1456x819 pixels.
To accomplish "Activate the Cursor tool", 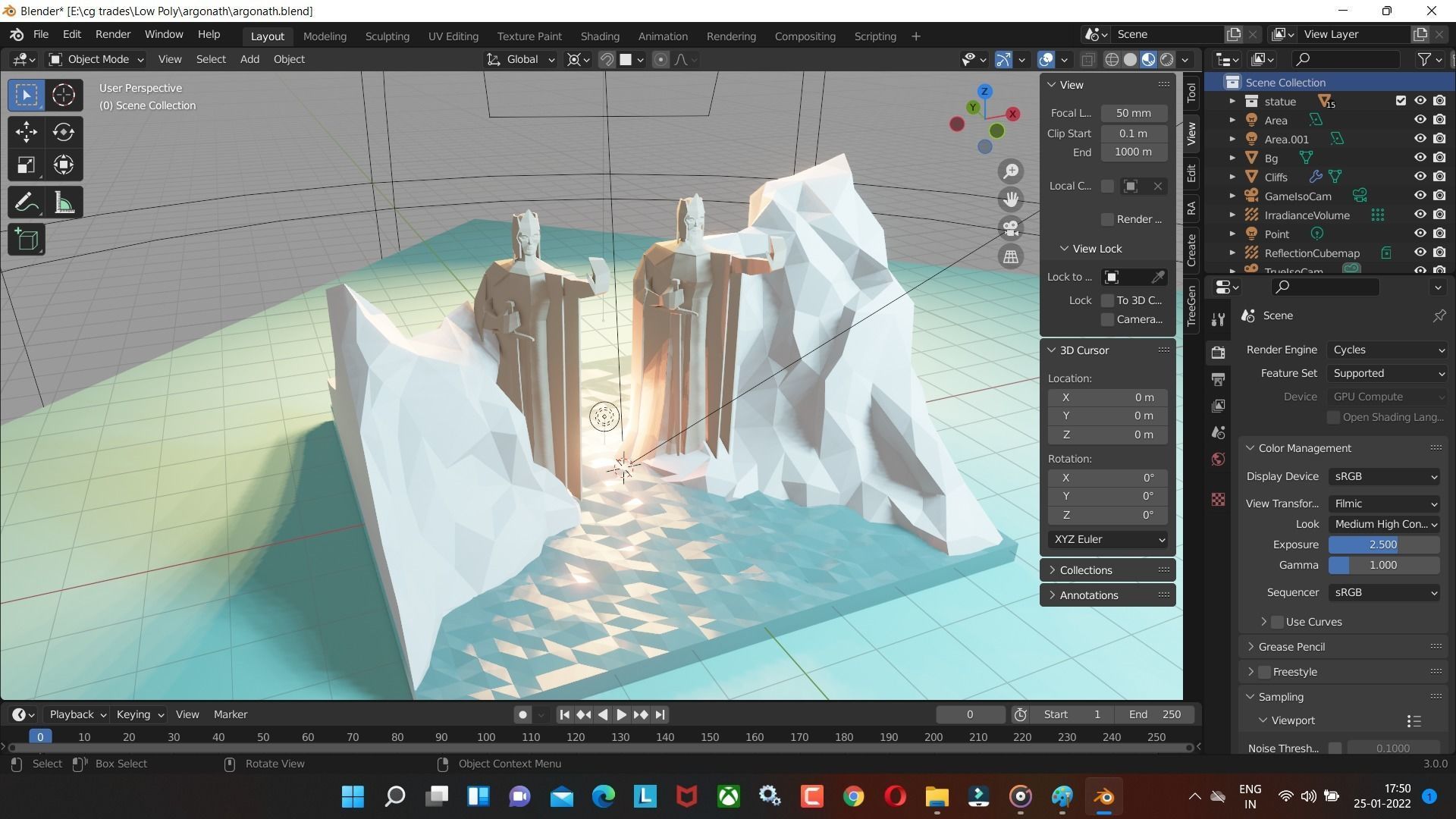I will [64, 95].
